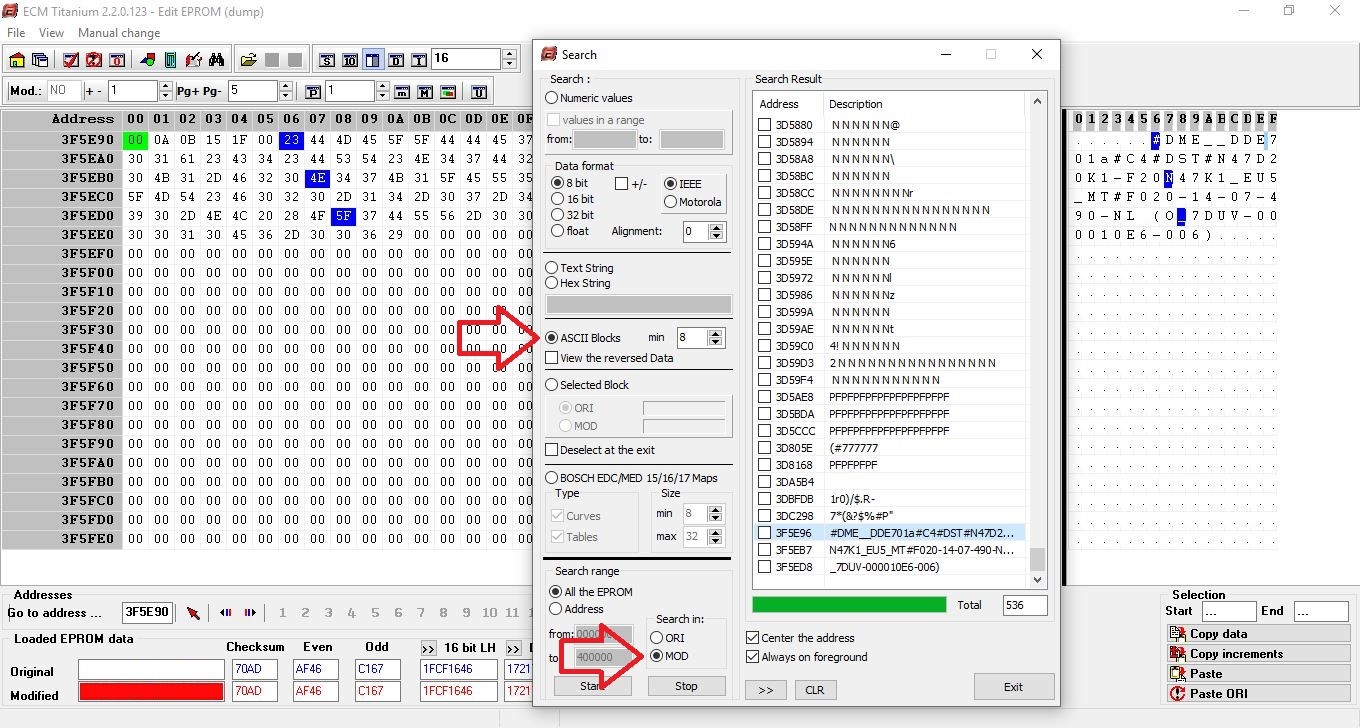Enable the 'View the reversed Data' checkbox
This screenshot has width=1360, height=728.
pos(552,357)
